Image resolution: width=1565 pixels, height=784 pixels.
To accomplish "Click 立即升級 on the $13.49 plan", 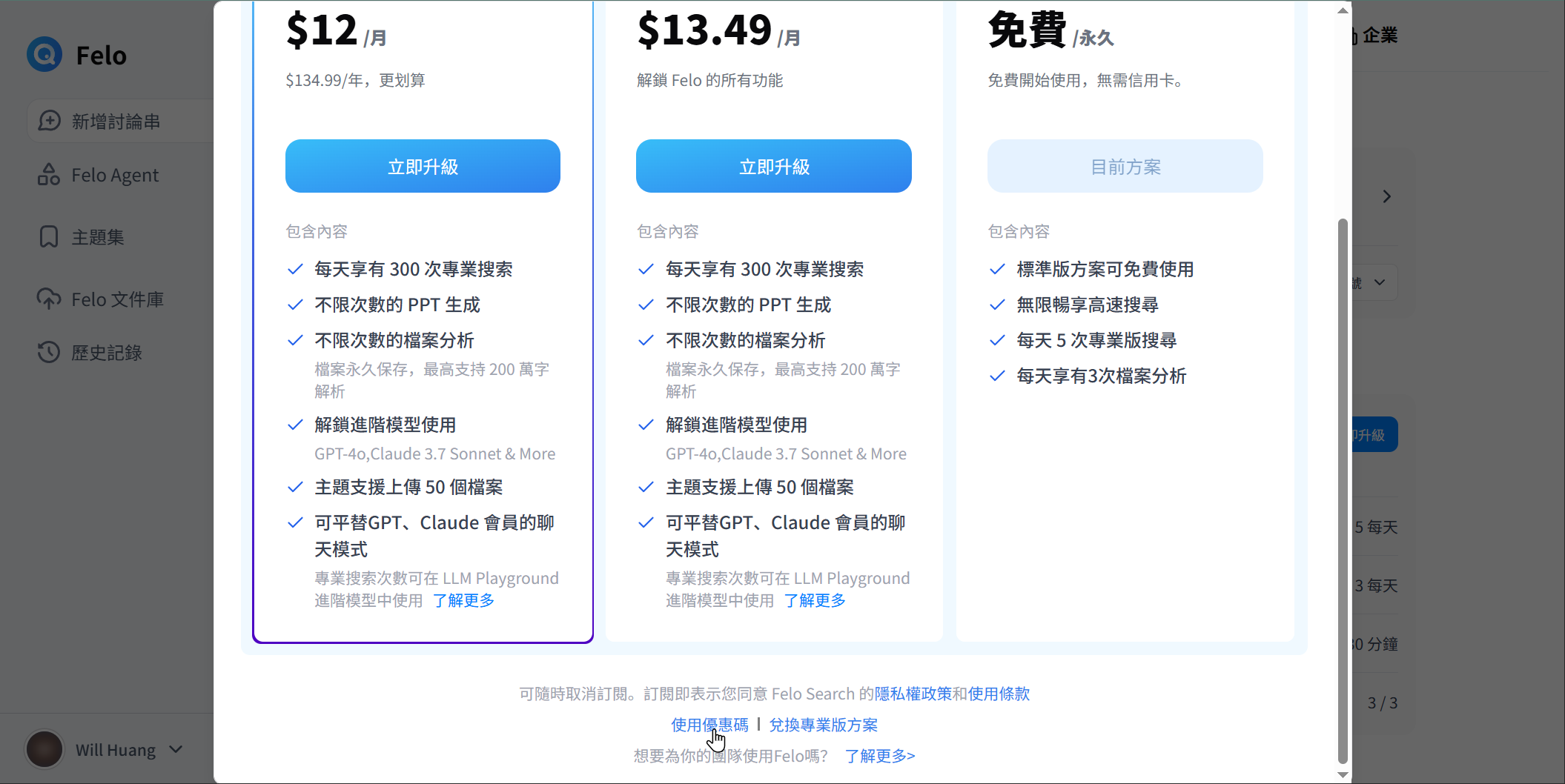I will click(773, 167).
